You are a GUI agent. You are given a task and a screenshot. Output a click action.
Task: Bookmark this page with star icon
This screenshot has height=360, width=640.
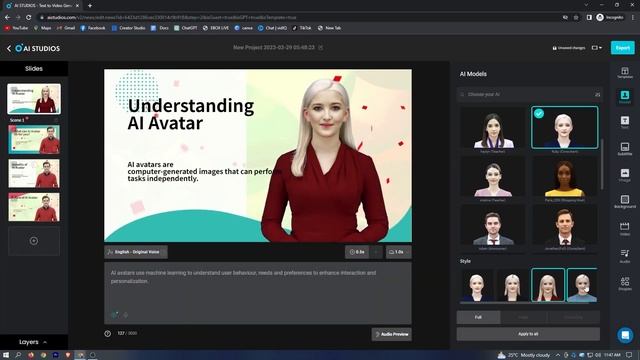[x=576, y=17]
